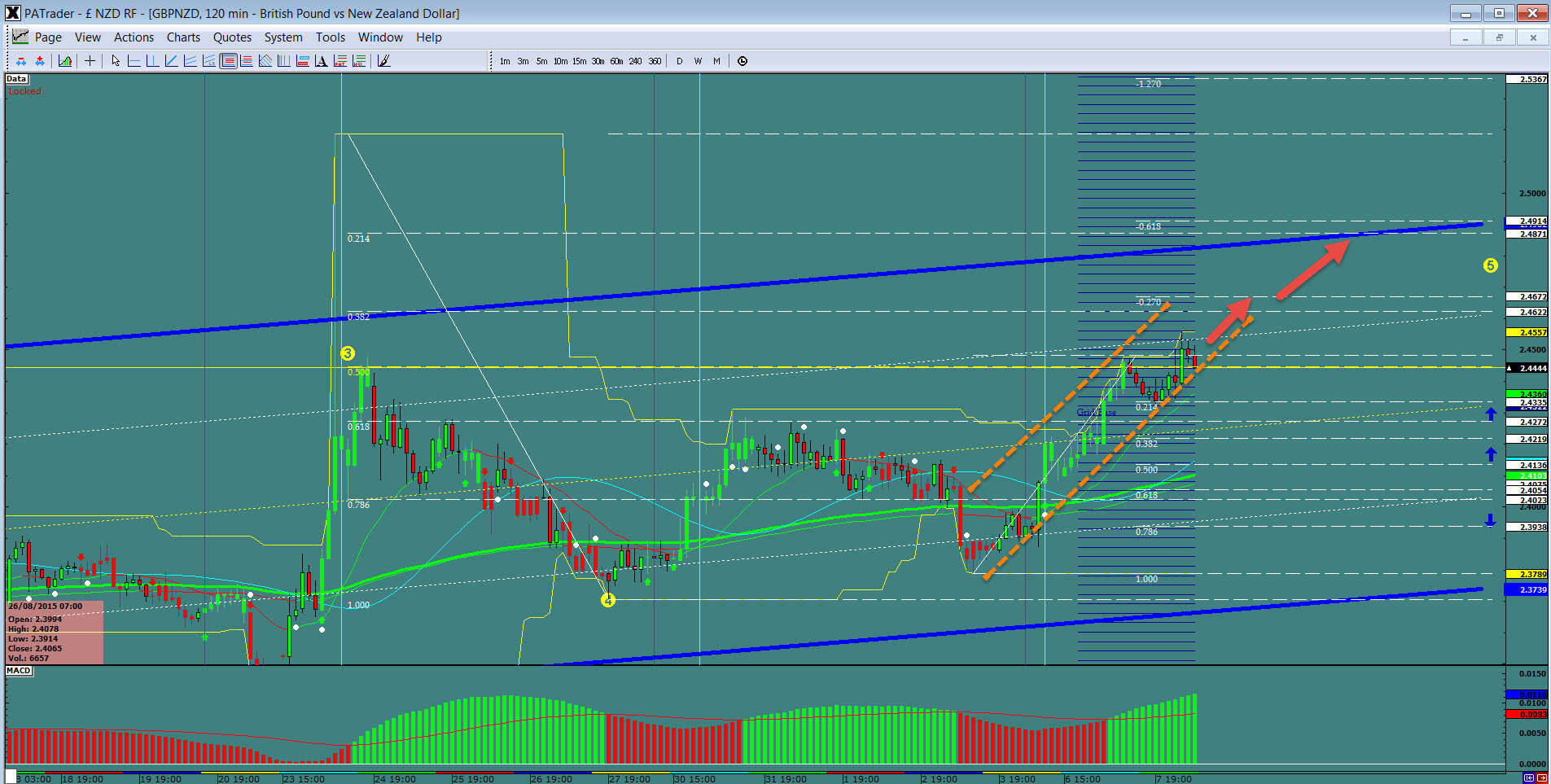Open the Window menu
1551x784 pixels.
click(x=380, y=37)
